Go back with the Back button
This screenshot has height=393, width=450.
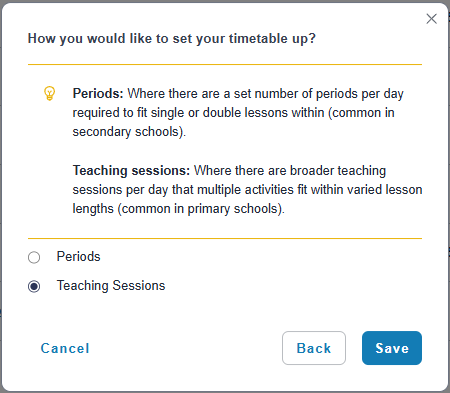point(314,348)
